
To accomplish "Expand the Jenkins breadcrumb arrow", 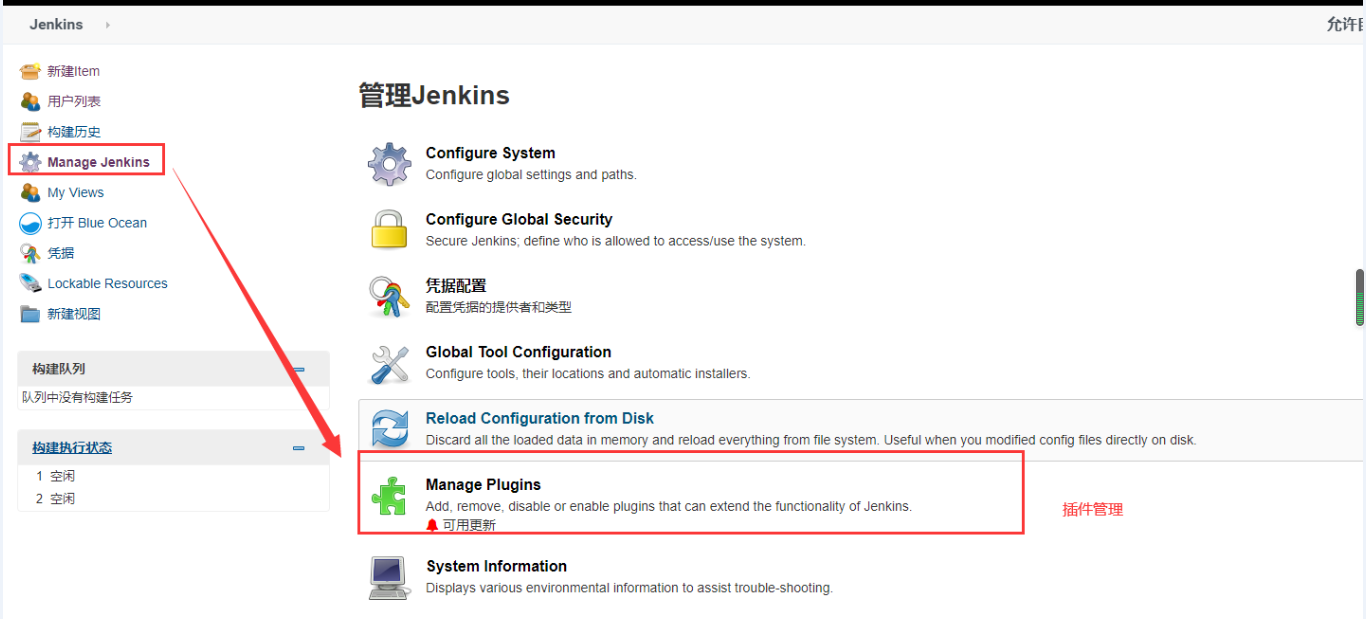I will click(x=108, y=25).
